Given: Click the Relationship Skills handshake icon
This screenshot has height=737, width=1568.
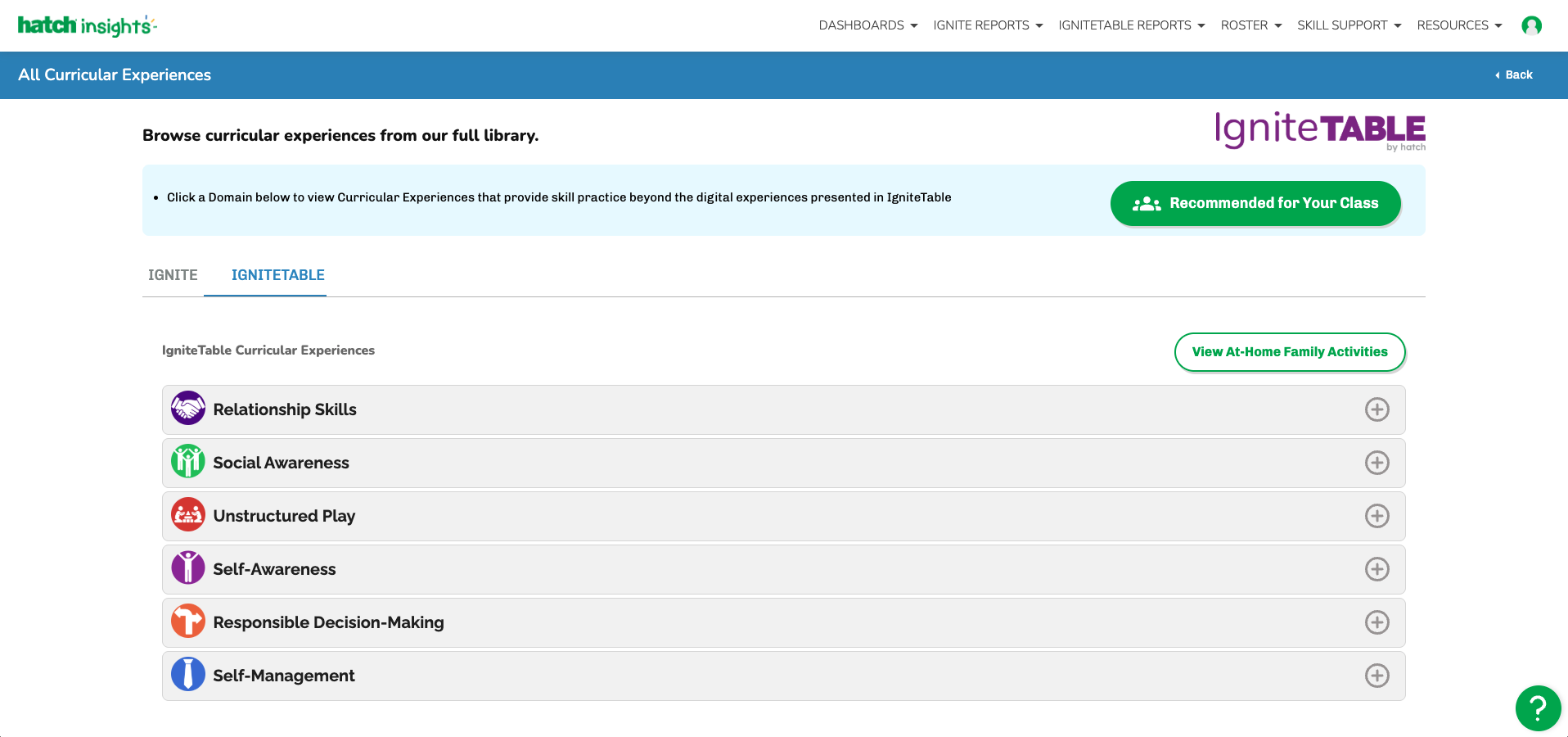Looking at the screenshot, I should click(188, 408).
